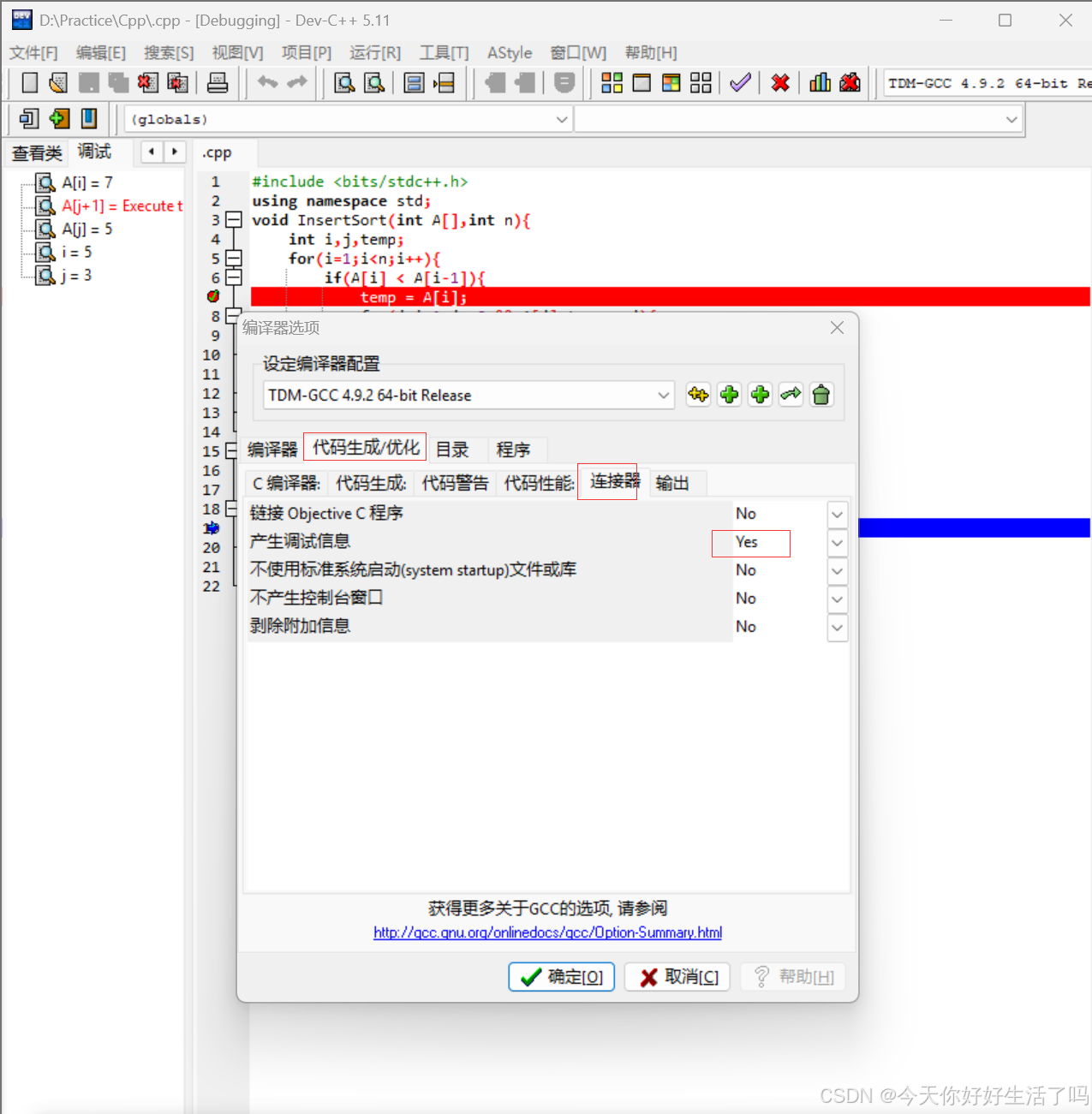The height and width of the screenshot is (1114, 1092).
Task: Open the profile analysis bar chart icon
Action: (819, 82)
